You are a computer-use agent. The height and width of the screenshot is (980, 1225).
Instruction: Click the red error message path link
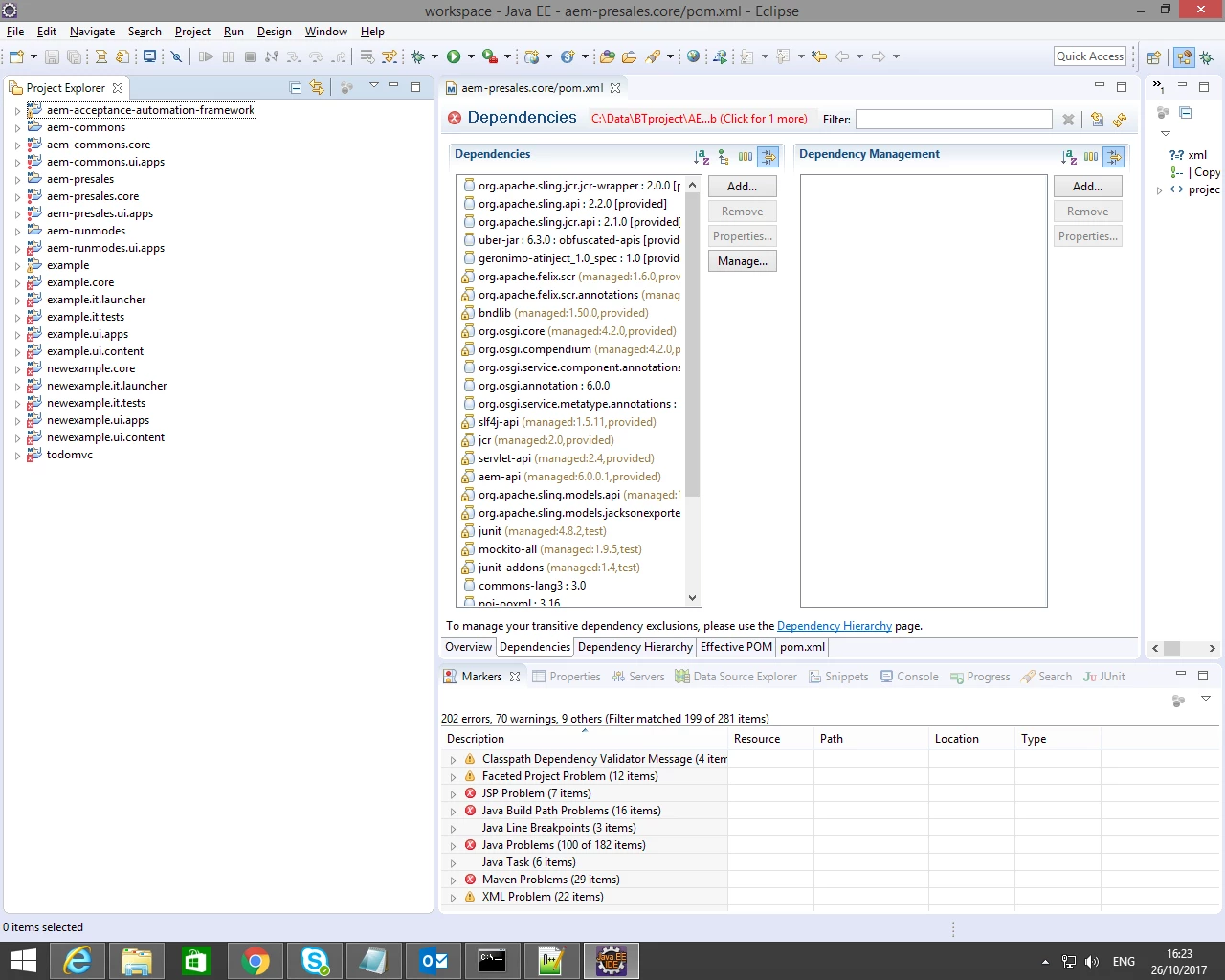click(699, 119)
